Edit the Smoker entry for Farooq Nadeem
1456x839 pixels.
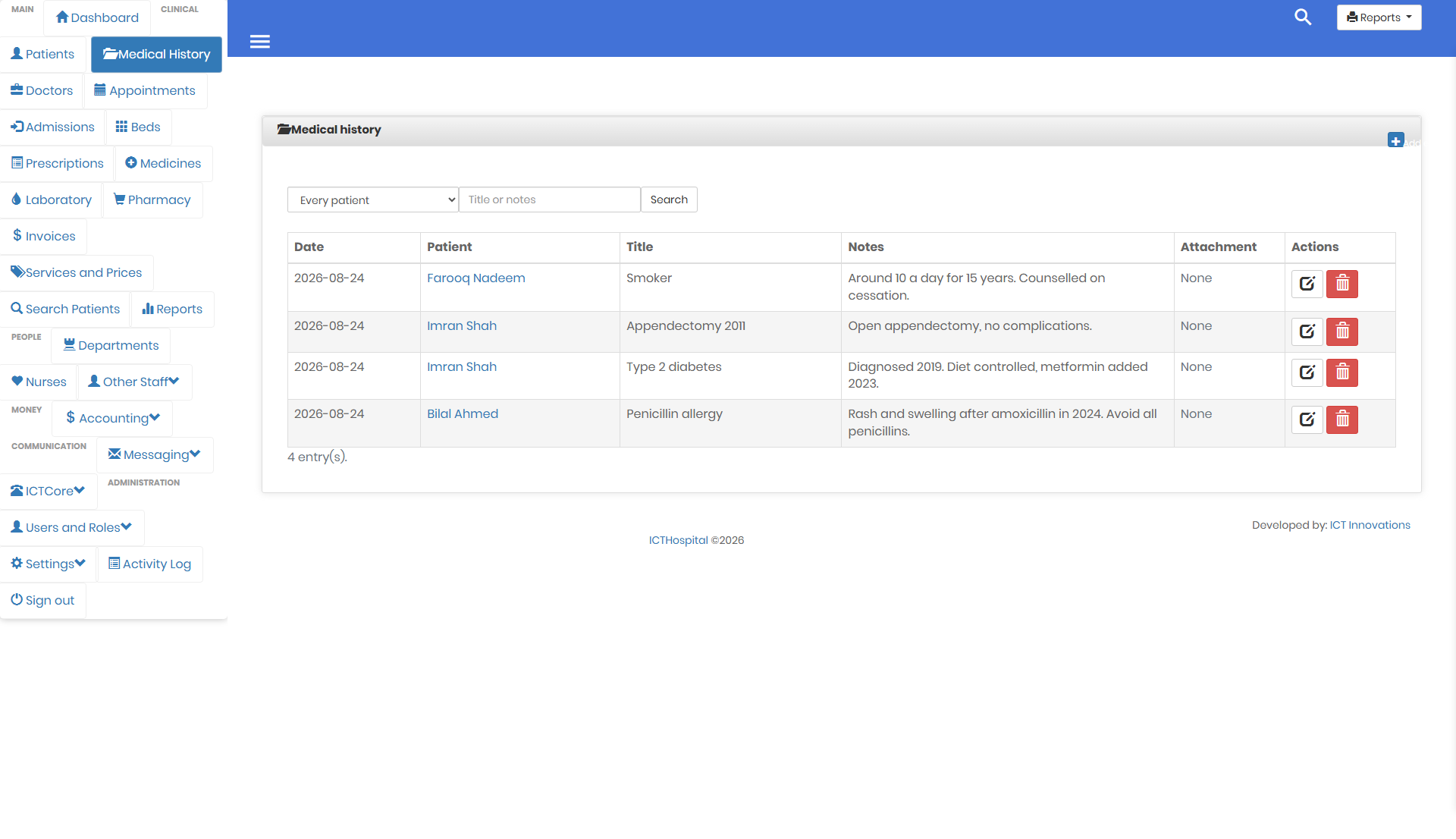[1307, 284]
